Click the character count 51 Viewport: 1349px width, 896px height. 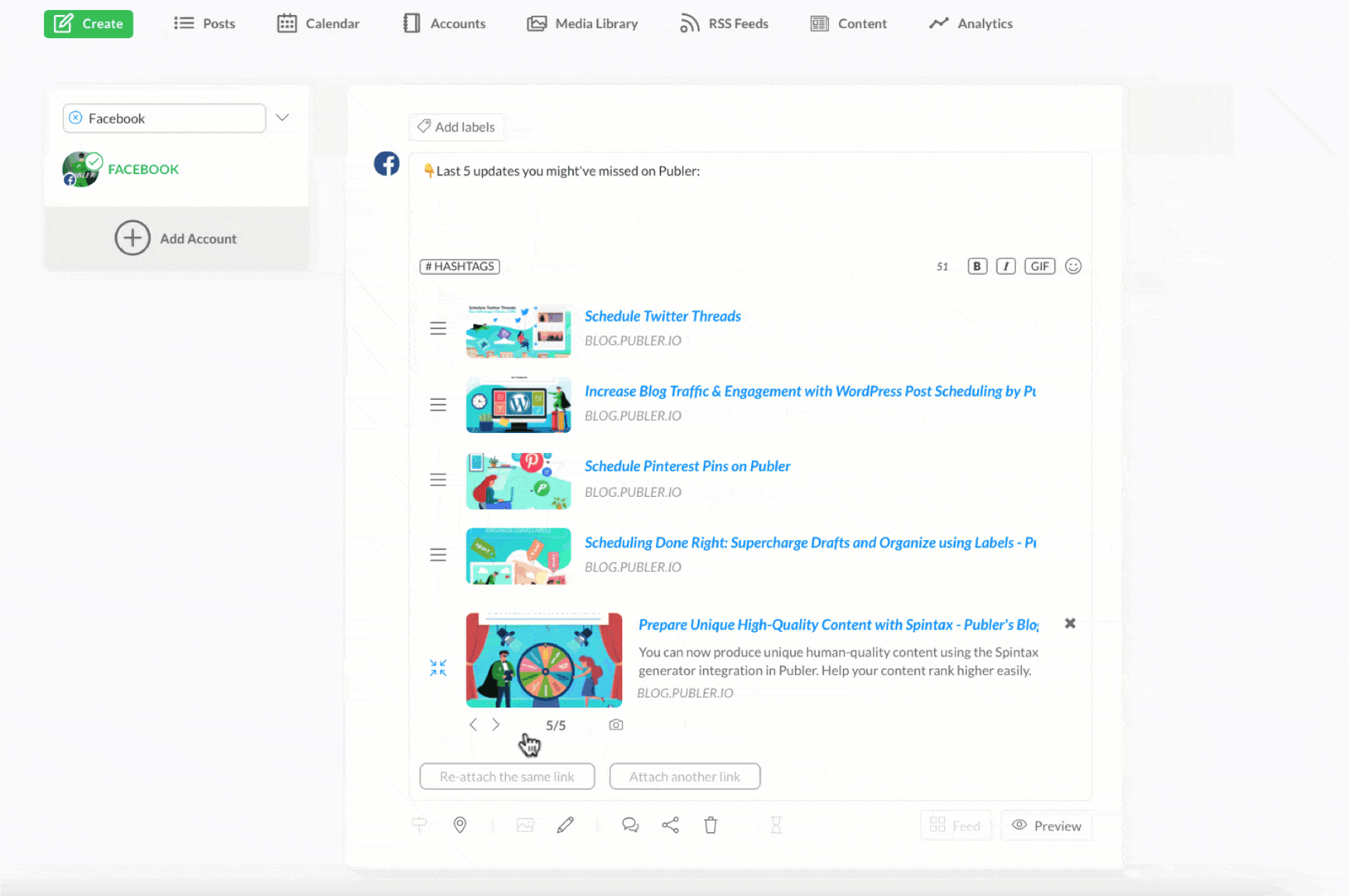pos(942,267)
